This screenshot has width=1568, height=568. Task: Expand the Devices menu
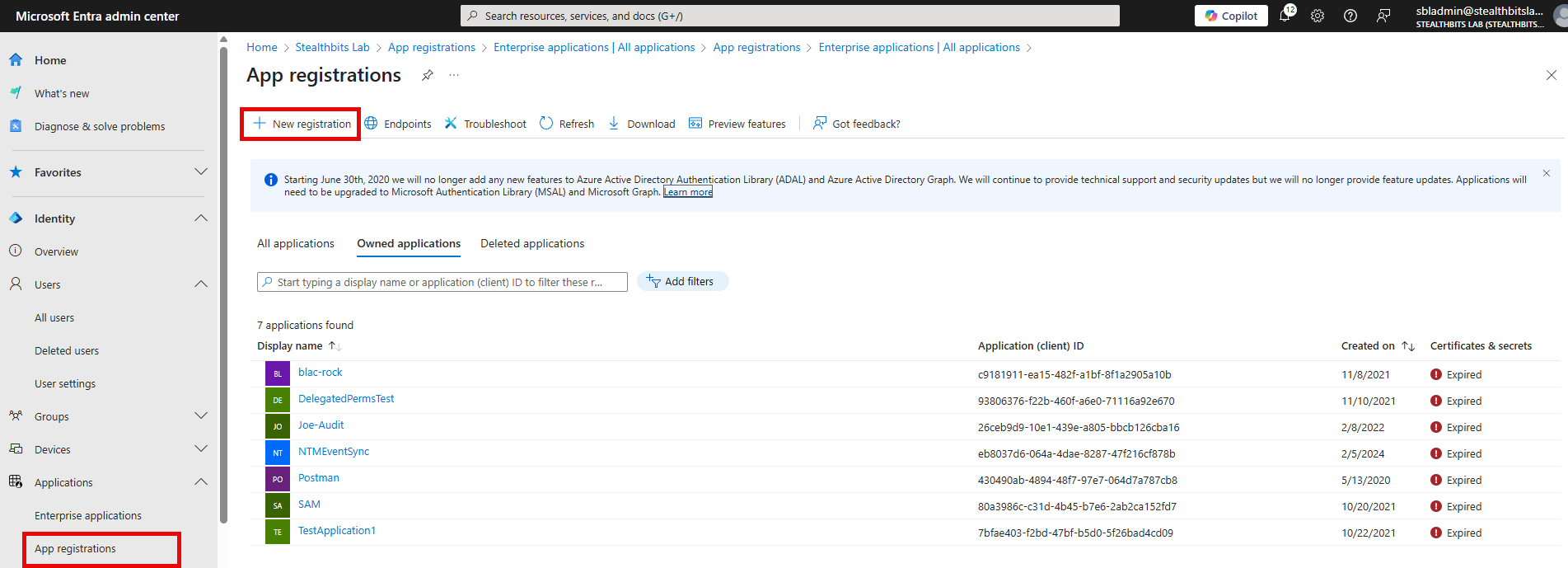pyautogui.click(x=200, y=449)
